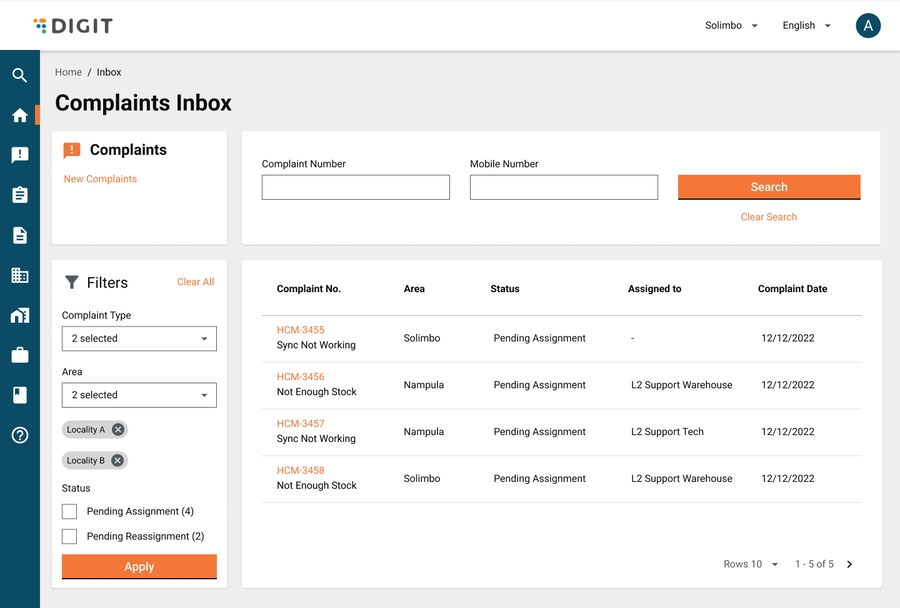Remove the Locality B filter chip
Viewport: 900px width, 608px height.
pyautogui.click(x=118, y=461)
